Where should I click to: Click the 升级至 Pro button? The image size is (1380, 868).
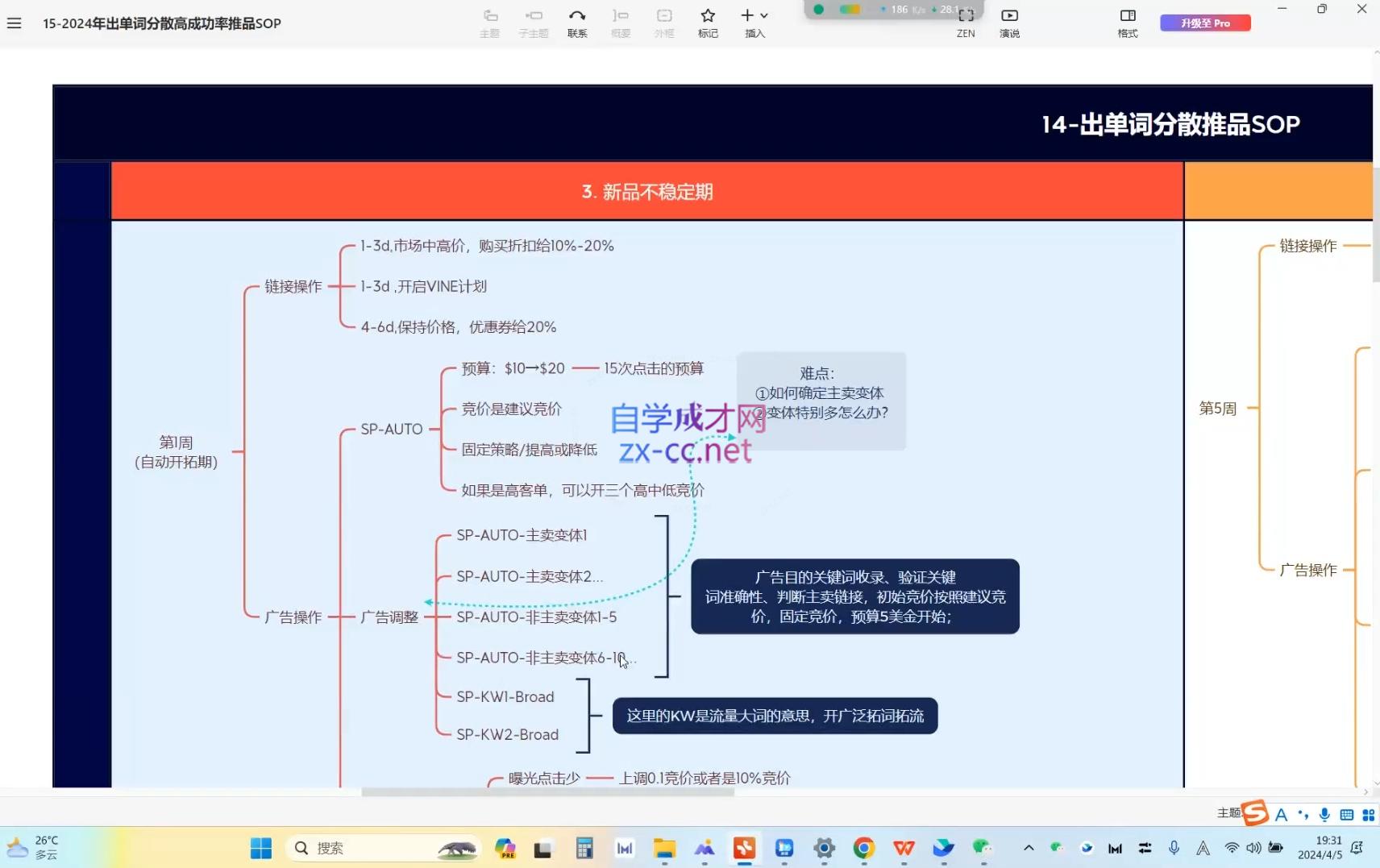(x=1204, y=23)
